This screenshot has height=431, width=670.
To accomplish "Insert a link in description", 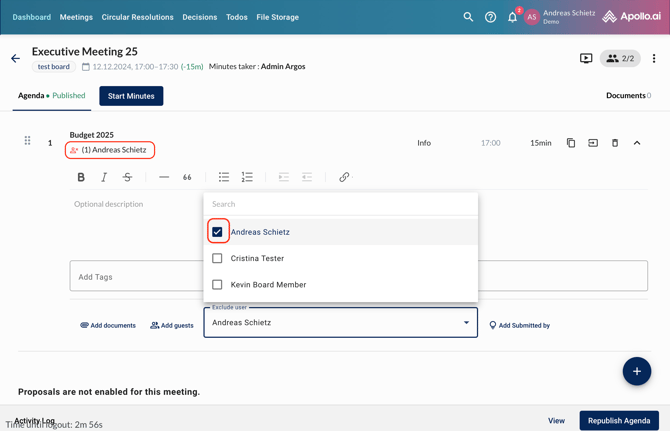I will click(344, 177).
